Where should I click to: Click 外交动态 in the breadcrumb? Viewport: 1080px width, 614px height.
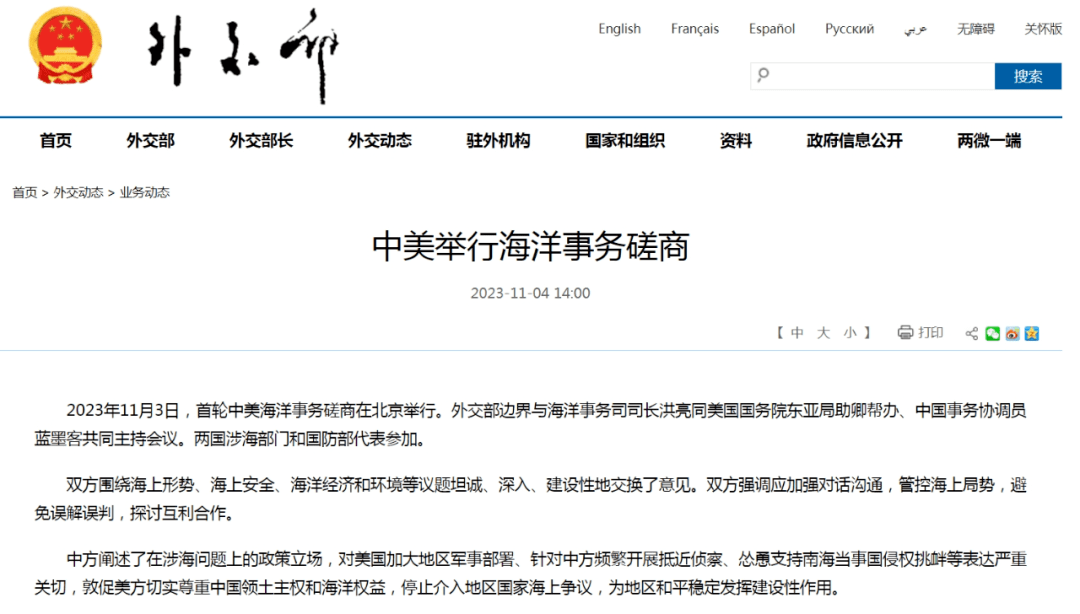point(79,192)
